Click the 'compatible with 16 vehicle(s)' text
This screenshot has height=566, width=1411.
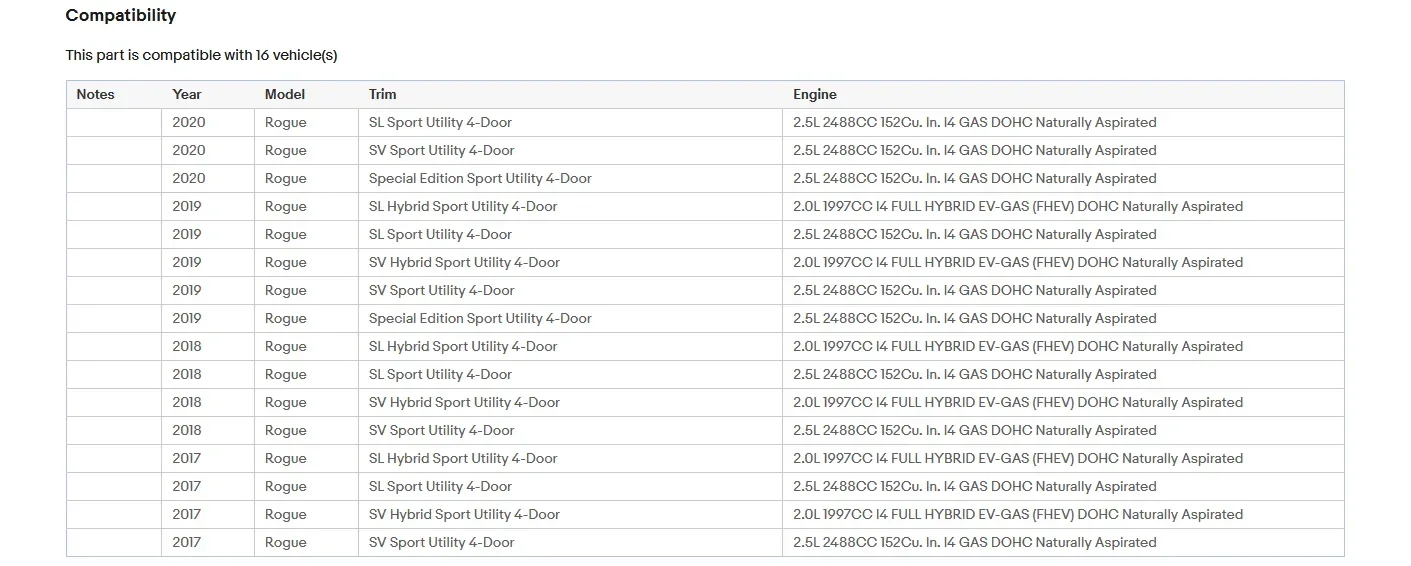coord(240,56)
